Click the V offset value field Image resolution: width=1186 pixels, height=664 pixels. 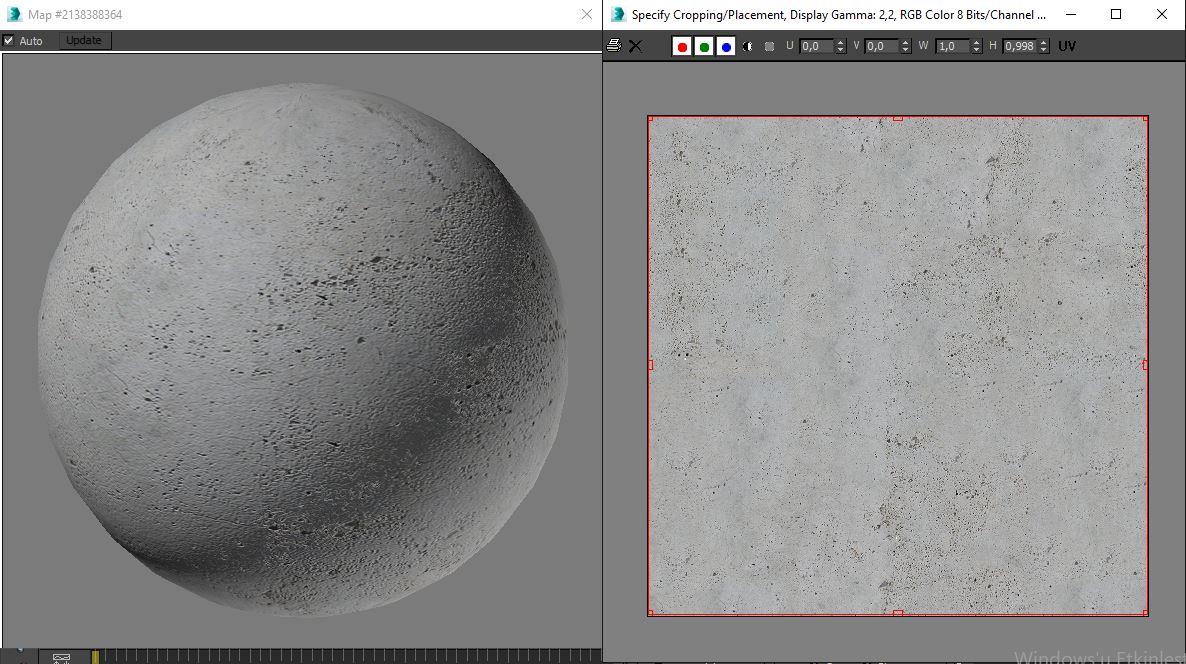(881, 47)
